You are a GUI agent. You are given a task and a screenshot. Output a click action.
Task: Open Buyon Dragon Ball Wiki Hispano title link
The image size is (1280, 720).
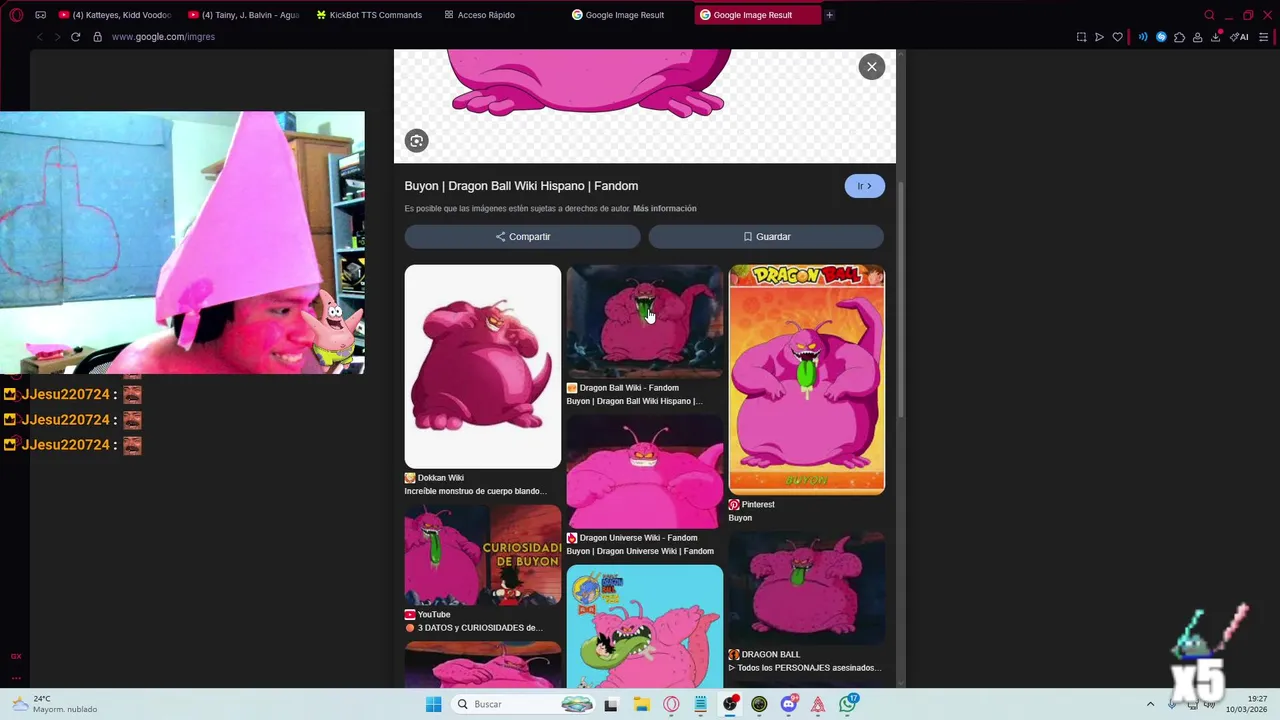[x=521, y=186]
